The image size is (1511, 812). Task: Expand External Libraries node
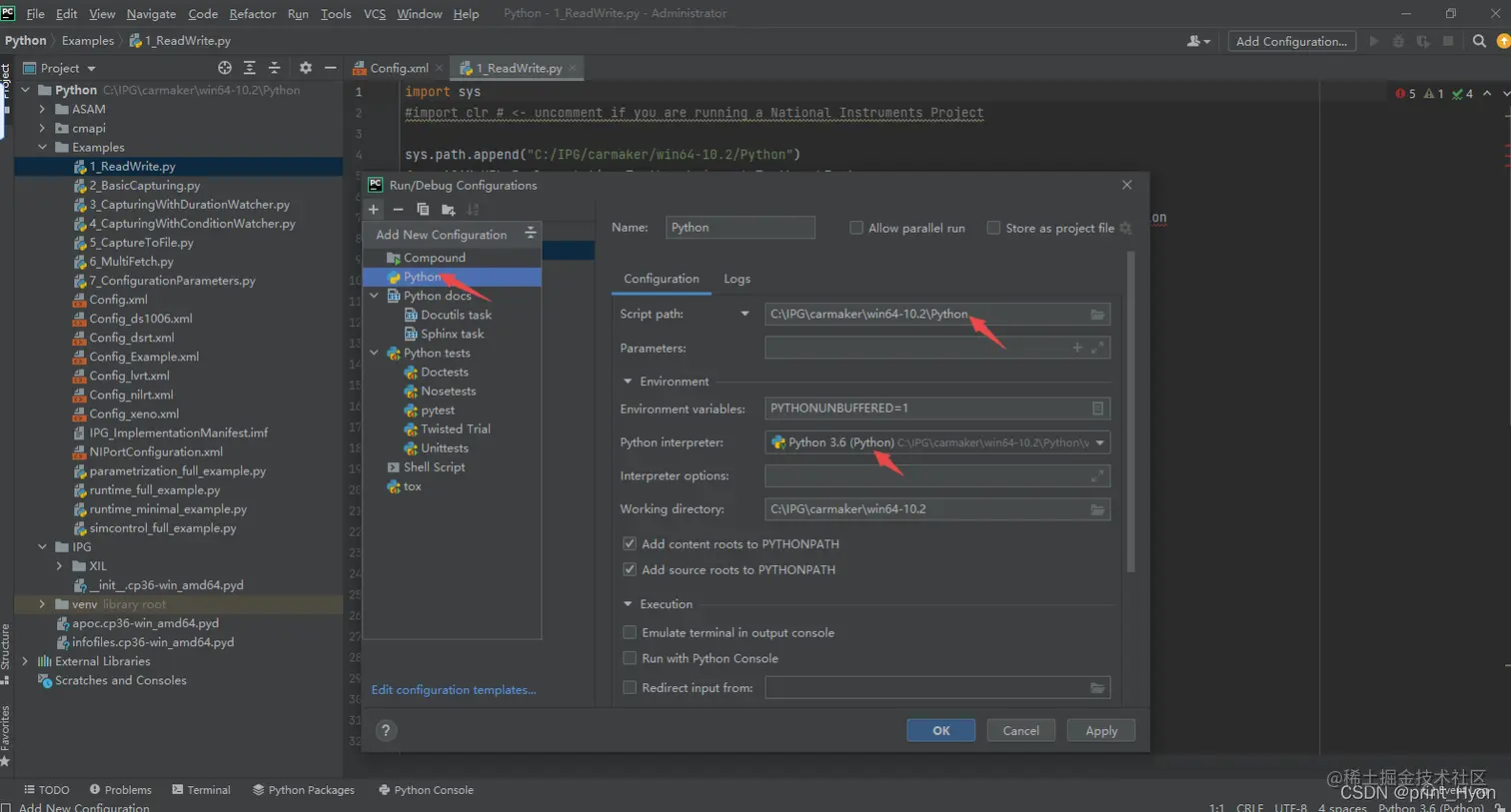(x=25, y=661)
